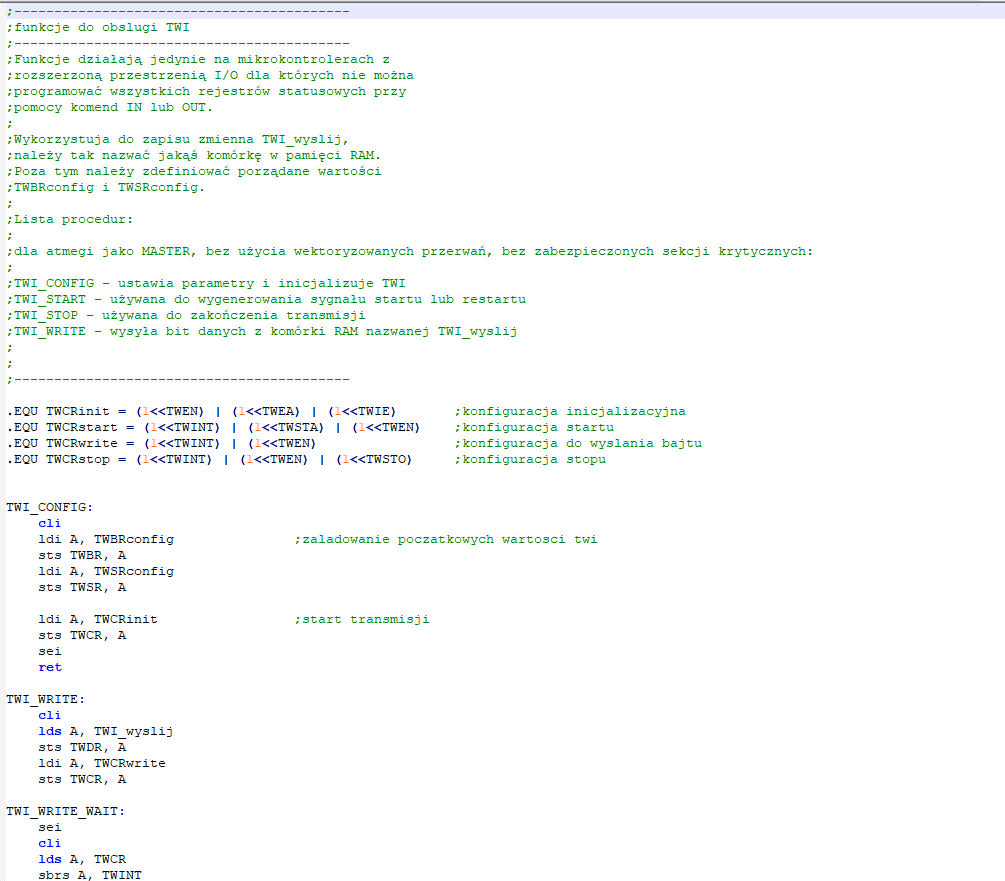This screenshot has width=1005, height=881.
Task: Click the 'Lista procedur:' comment line
Action: click(x=70, y=219)
